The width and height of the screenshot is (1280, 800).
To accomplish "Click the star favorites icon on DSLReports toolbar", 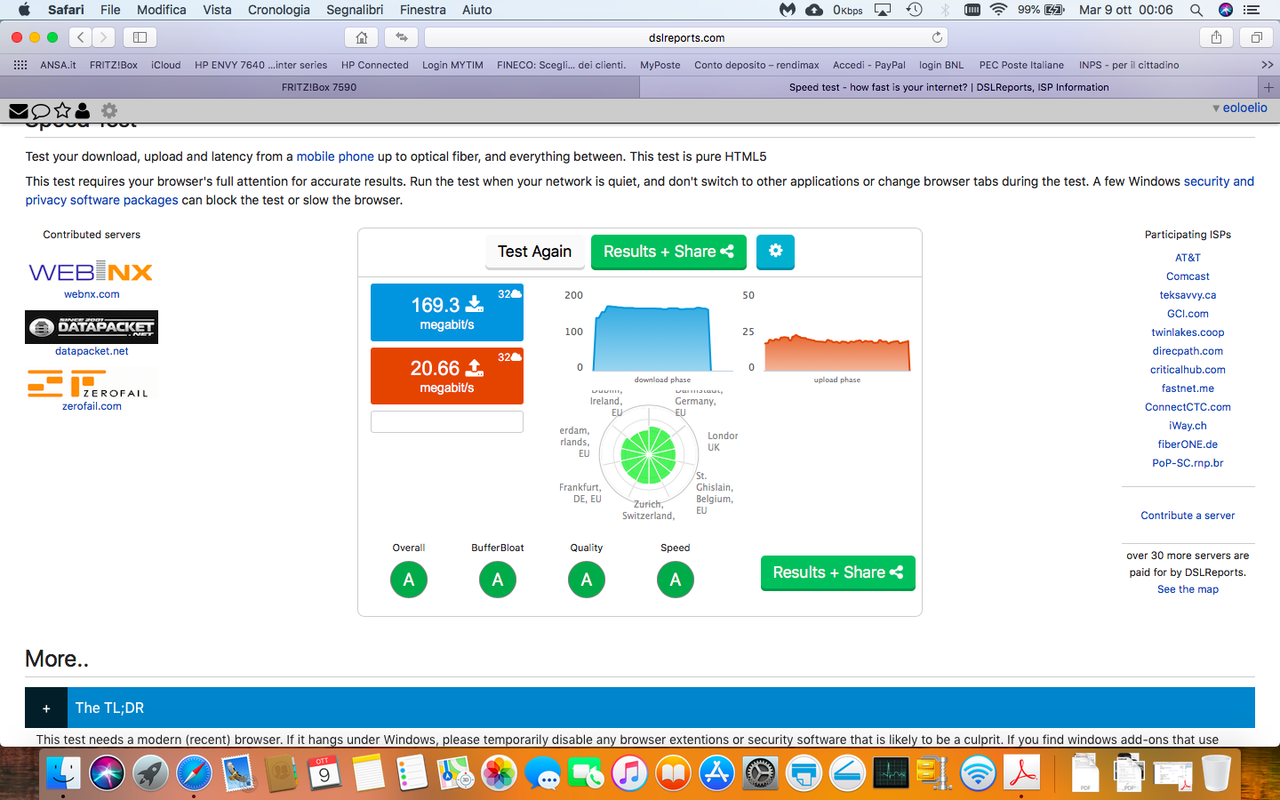I will (x=62, y=110).
